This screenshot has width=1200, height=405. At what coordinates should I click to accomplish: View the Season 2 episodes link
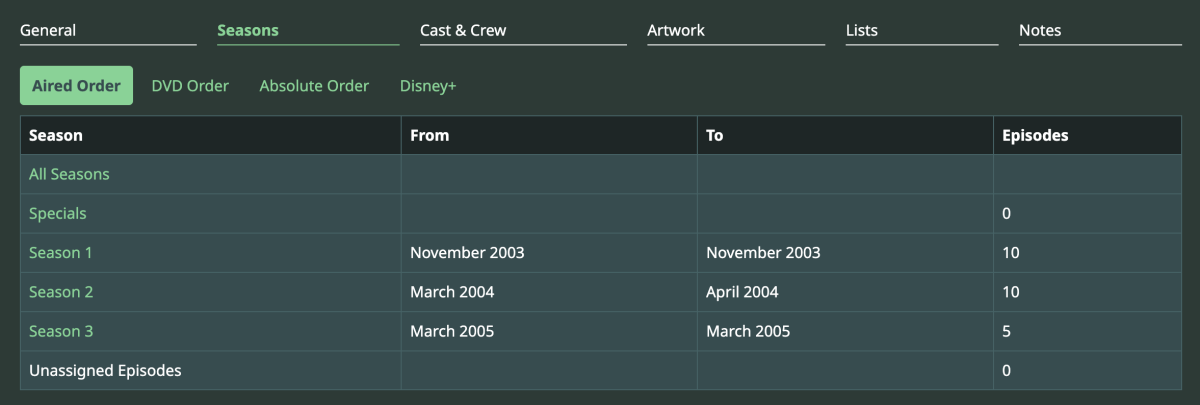[61, 292]
